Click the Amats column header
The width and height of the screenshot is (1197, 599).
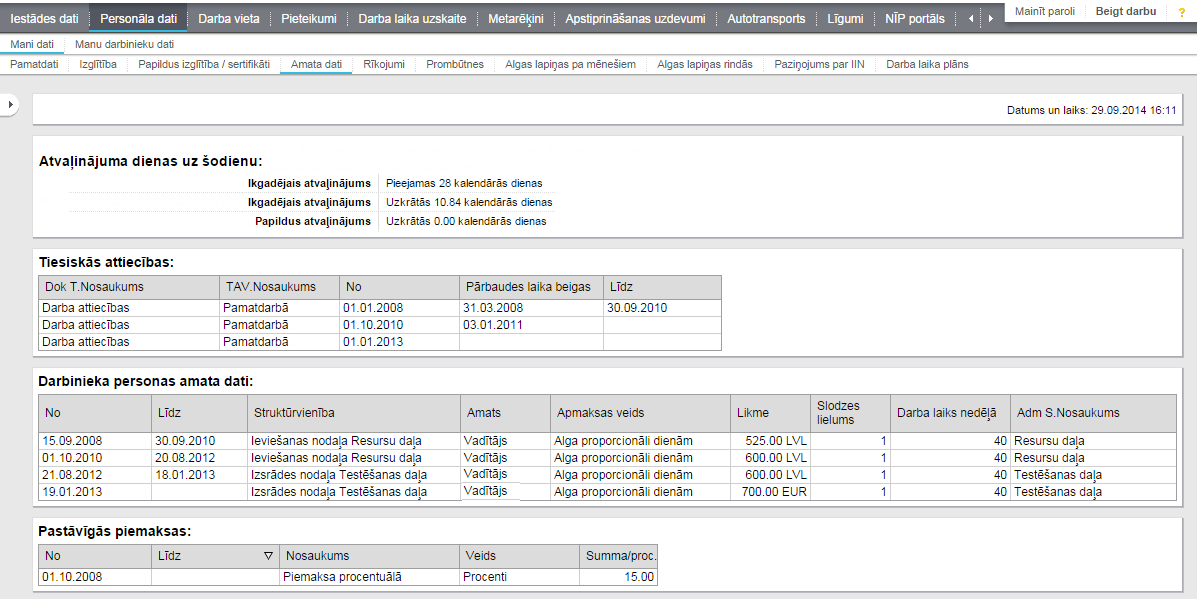(505, 413)
